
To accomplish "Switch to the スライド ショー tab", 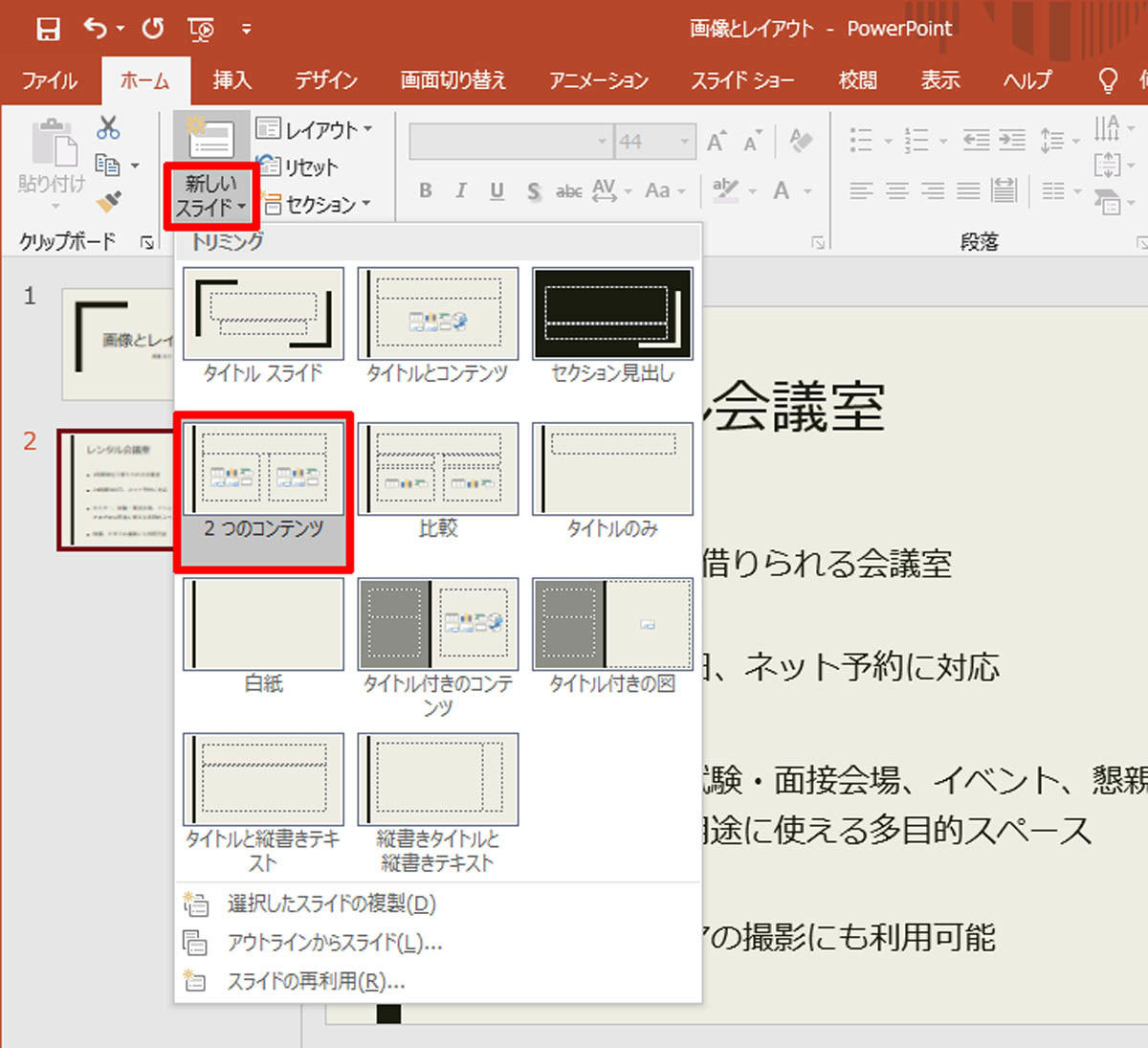I will (x=742, y=80).
